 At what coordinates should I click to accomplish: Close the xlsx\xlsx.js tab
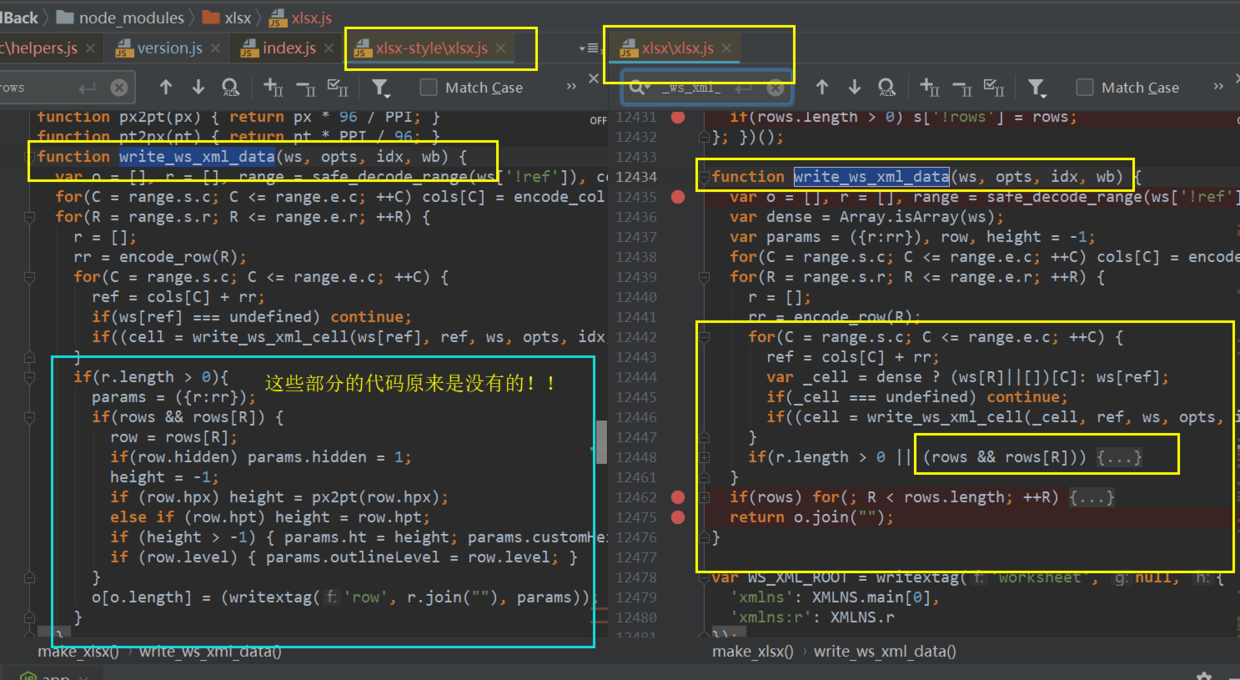coord(727,48)
